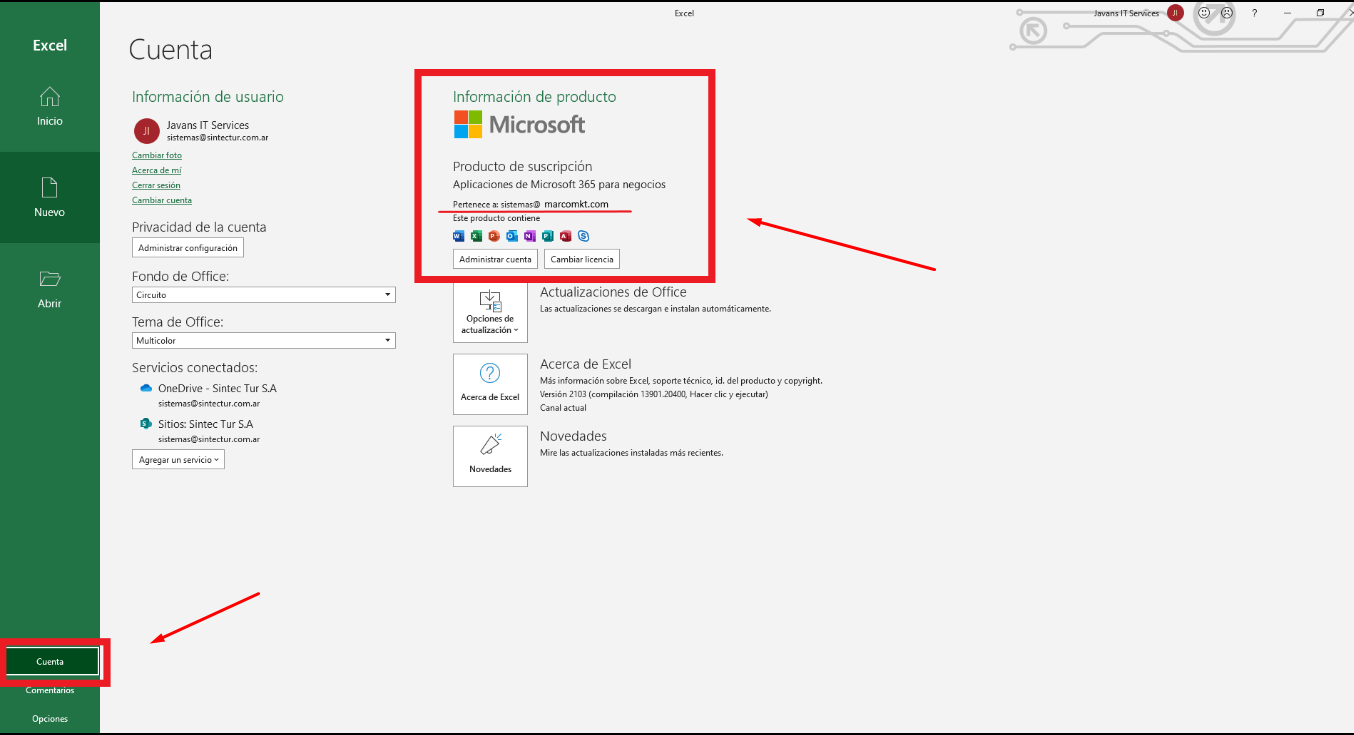Open Comentarios in the sidebar
This screenshot has width=1354, height=735.
pos(50,690)
